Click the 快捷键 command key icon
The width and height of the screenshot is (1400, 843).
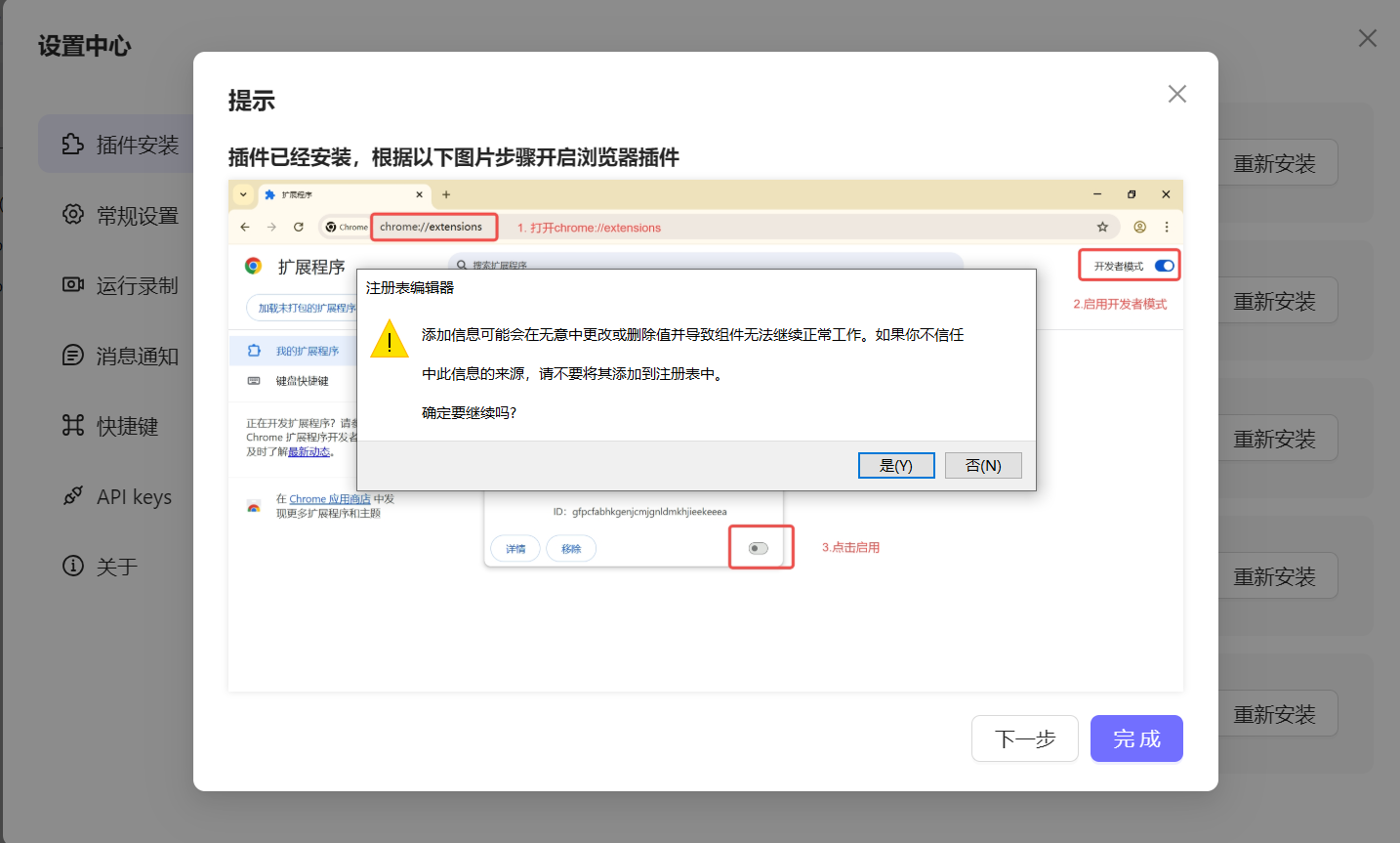[73, 426]
